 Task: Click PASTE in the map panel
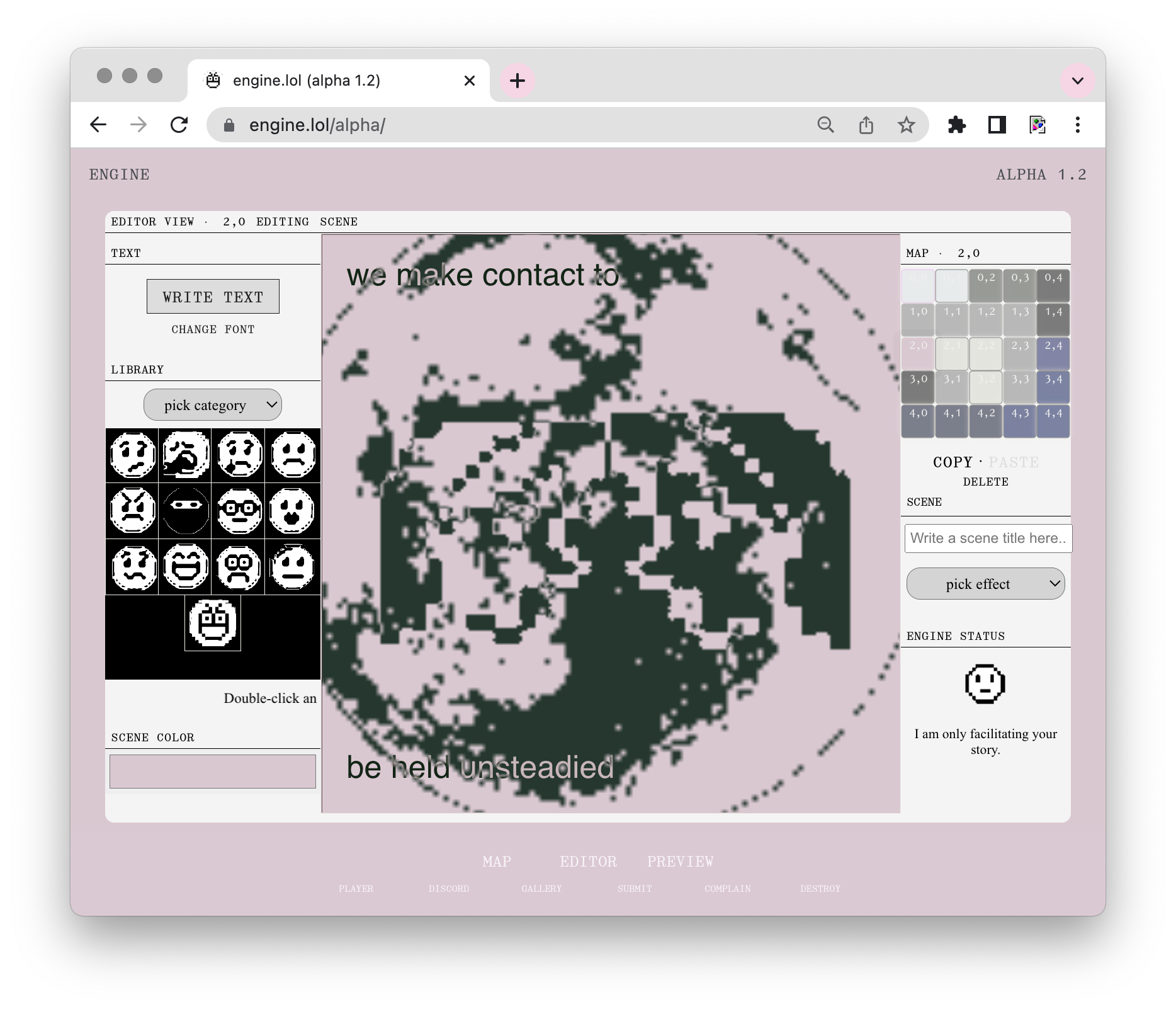1014,462
